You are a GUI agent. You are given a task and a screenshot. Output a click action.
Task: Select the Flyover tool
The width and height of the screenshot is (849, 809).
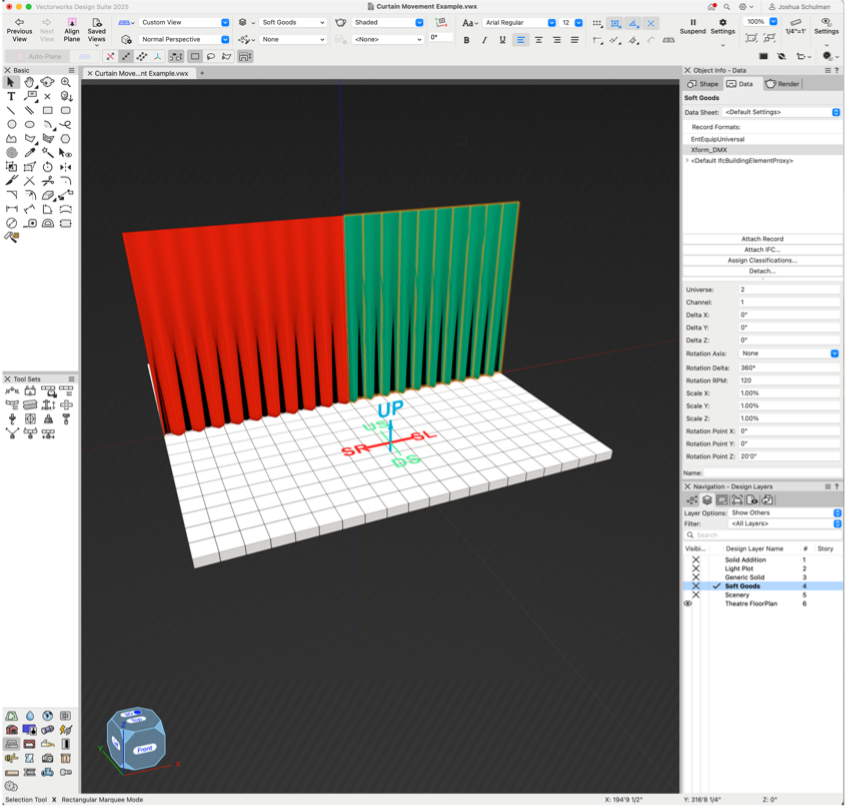click(47, 83)
